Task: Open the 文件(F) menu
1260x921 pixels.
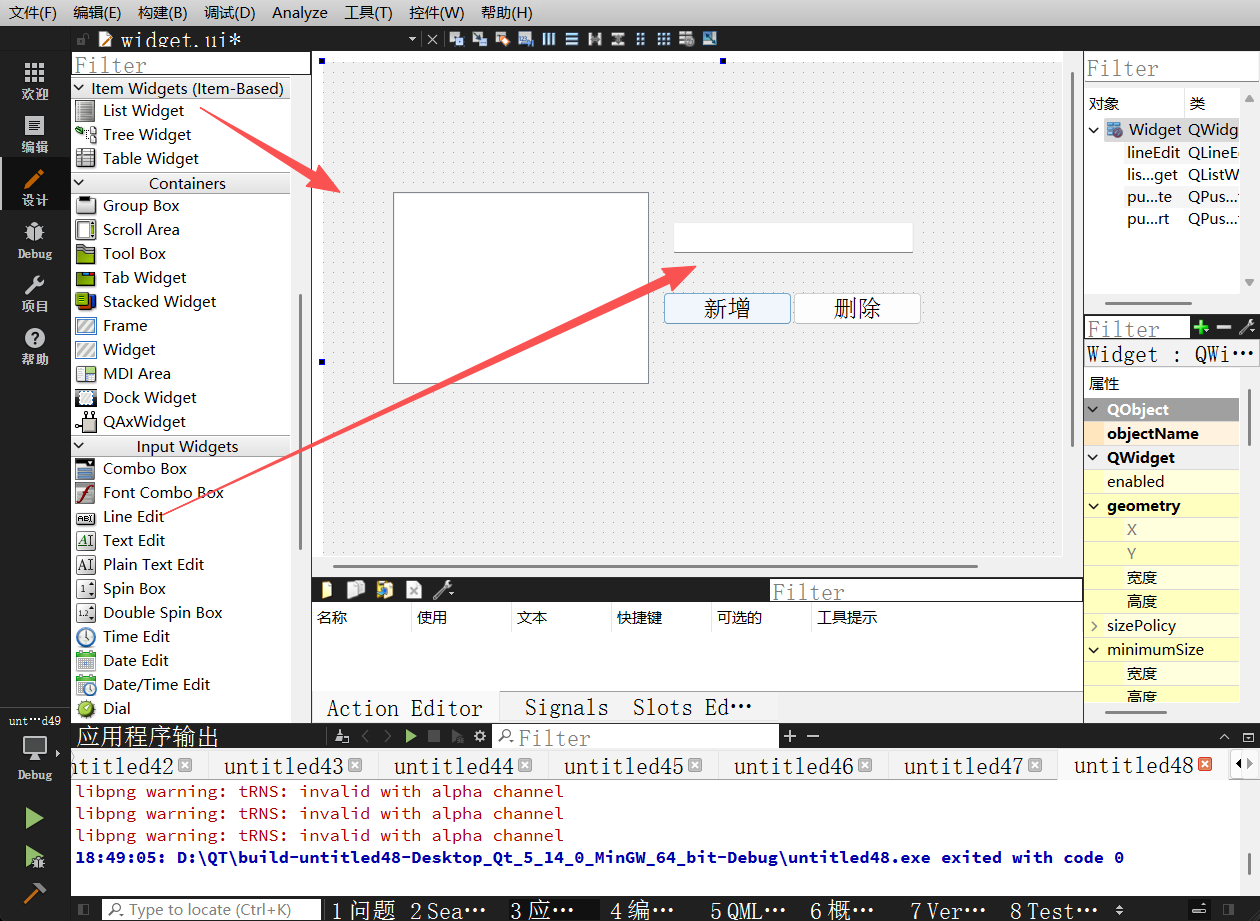Action: coord(33,13)
